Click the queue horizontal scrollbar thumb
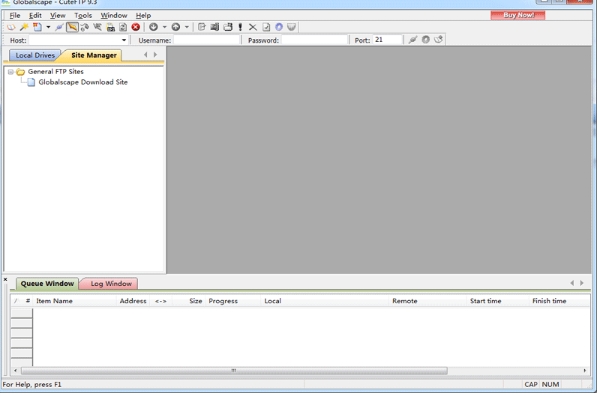The image size is (600, 396). tap(234, 371)
